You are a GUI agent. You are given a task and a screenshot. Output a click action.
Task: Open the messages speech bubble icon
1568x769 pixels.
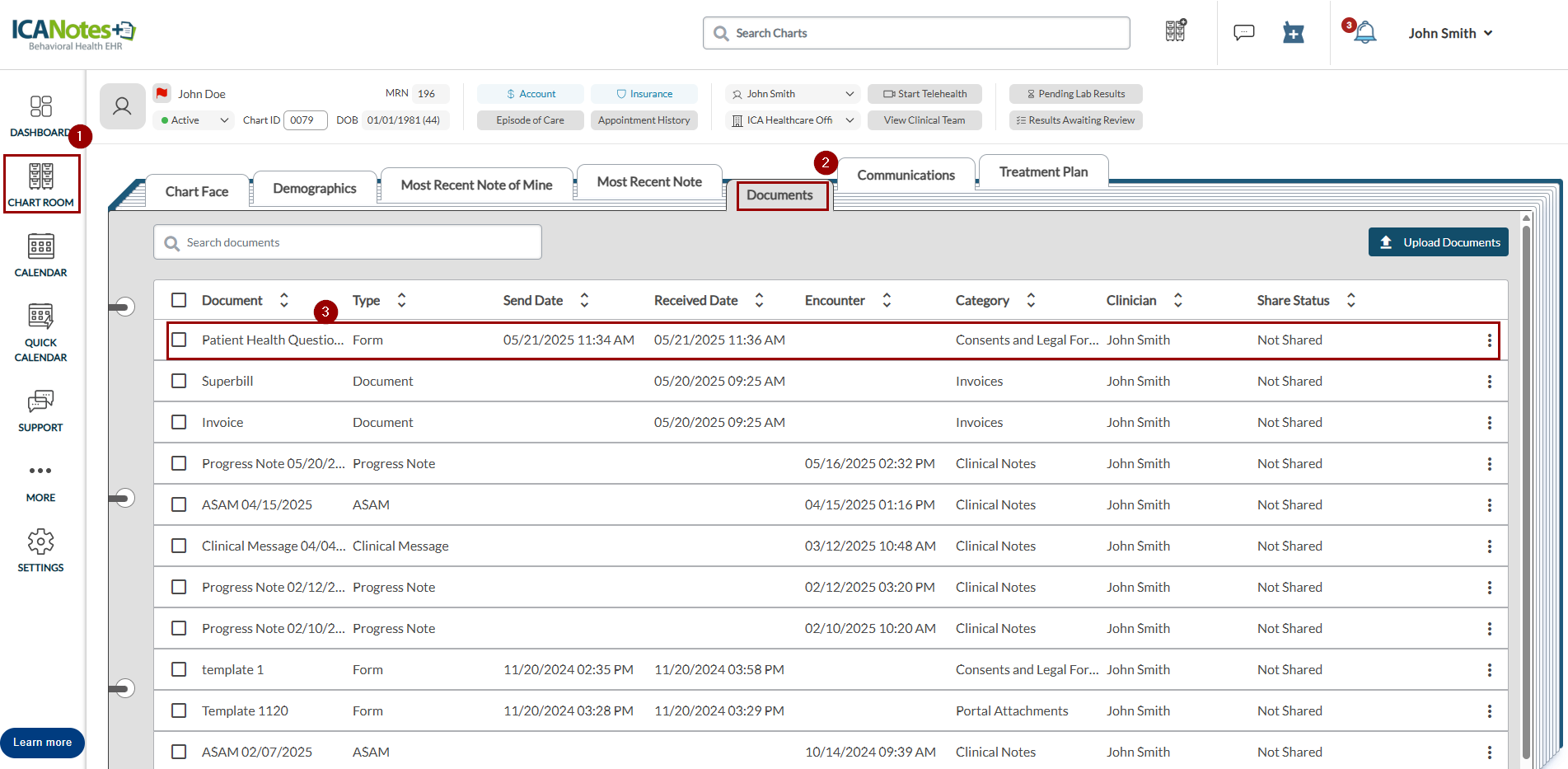click(x=1243, y=33)
